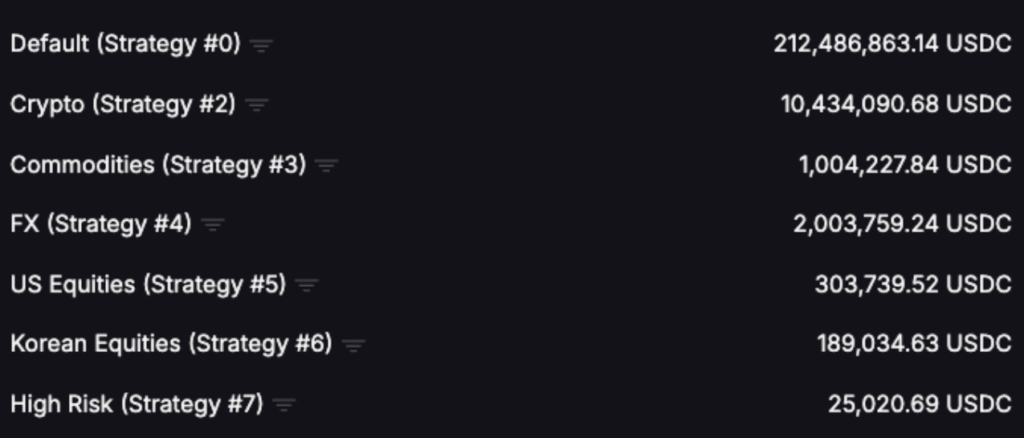Click the 212,486,863.14 USDC balance
Screen dimensions: 1024x438
coord(892,45)
